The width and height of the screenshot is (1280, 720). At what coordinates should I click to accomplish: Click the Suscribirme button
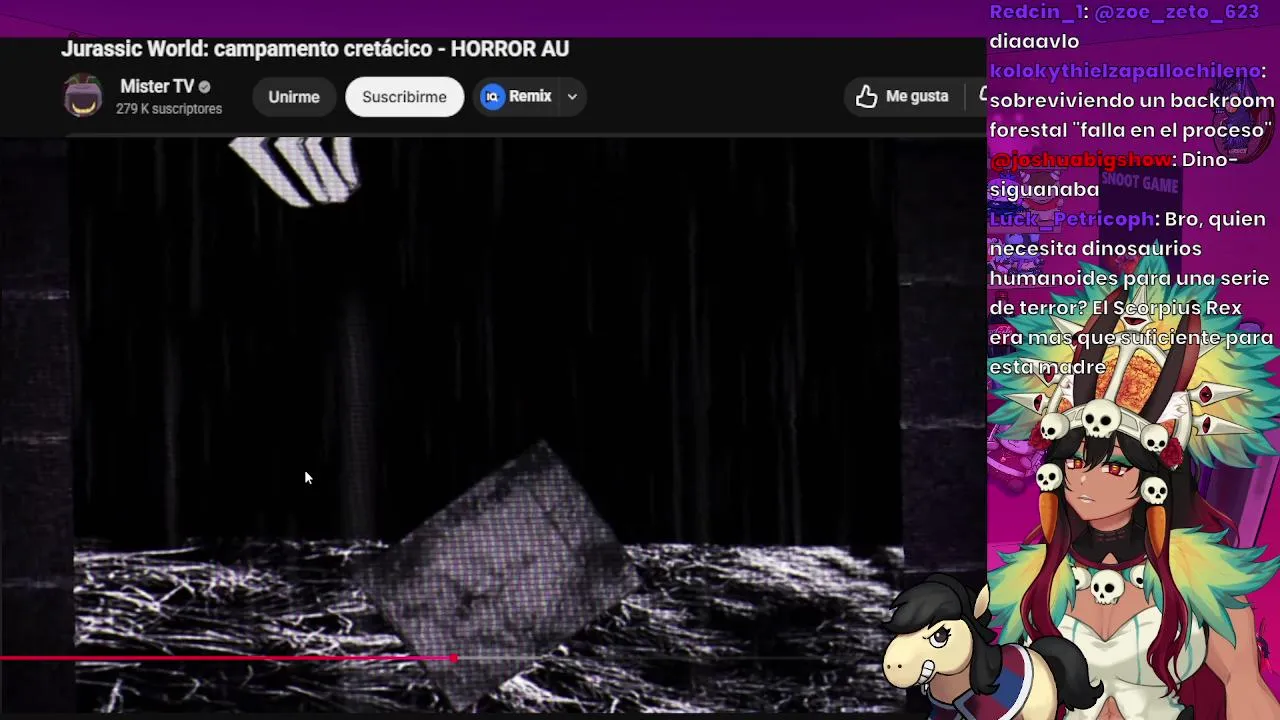[x=404, y=97]
